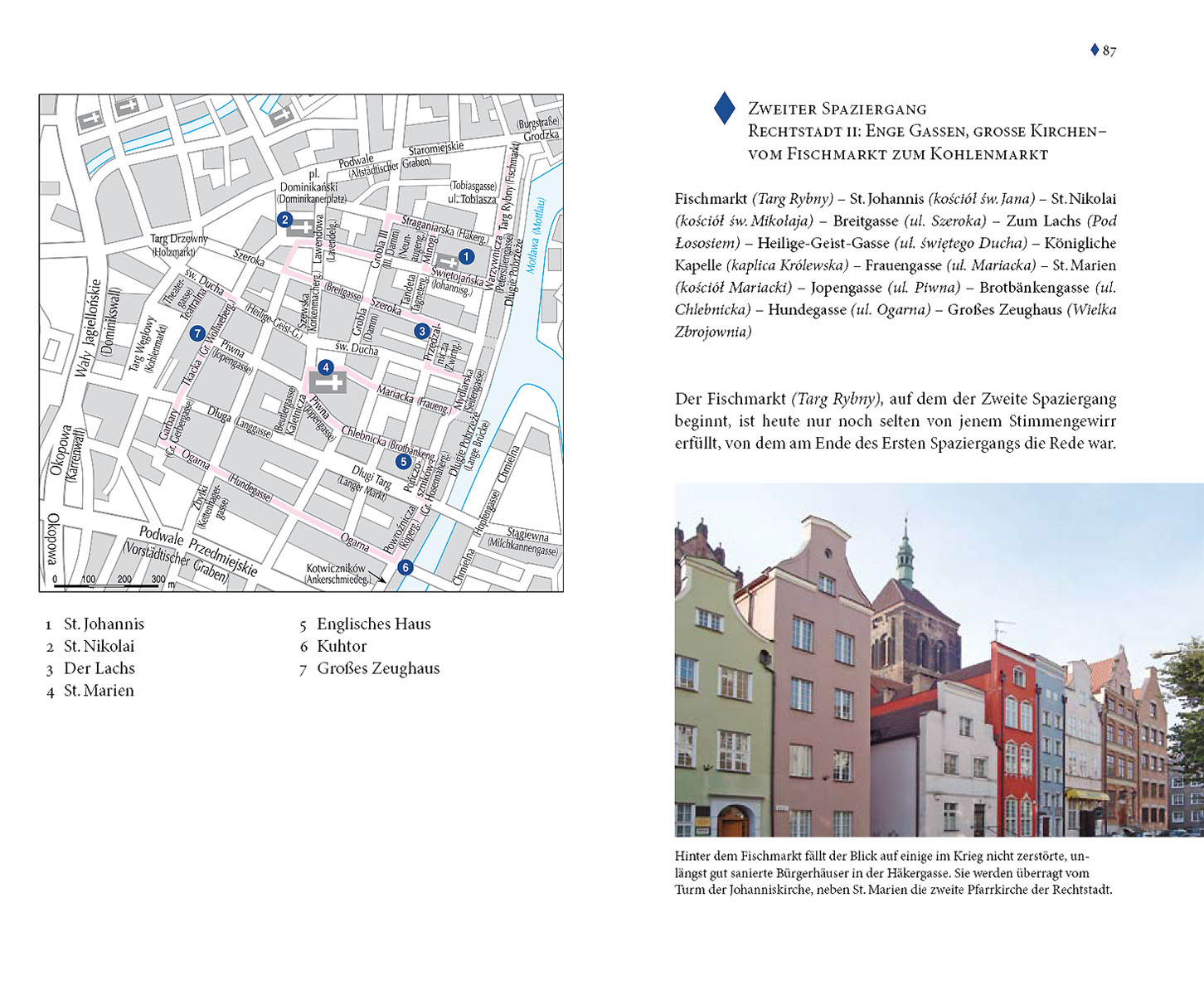Click "Wielka Zbrojownia" in the itinerary paragraph

point(896,321)
